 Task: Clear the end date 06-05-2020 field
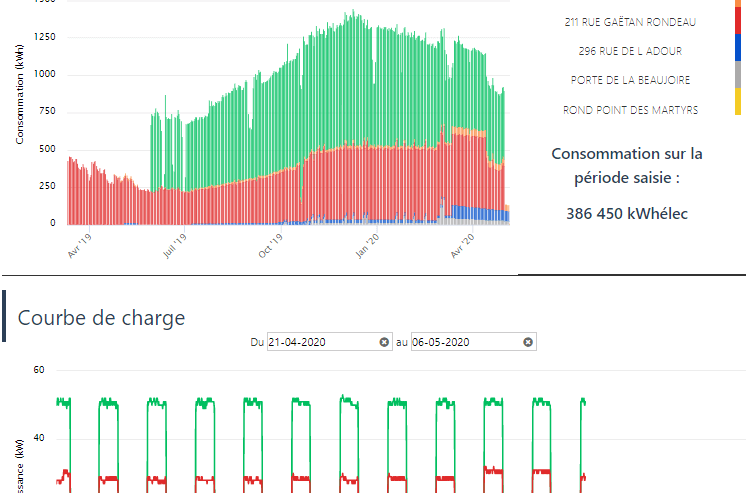528,342
